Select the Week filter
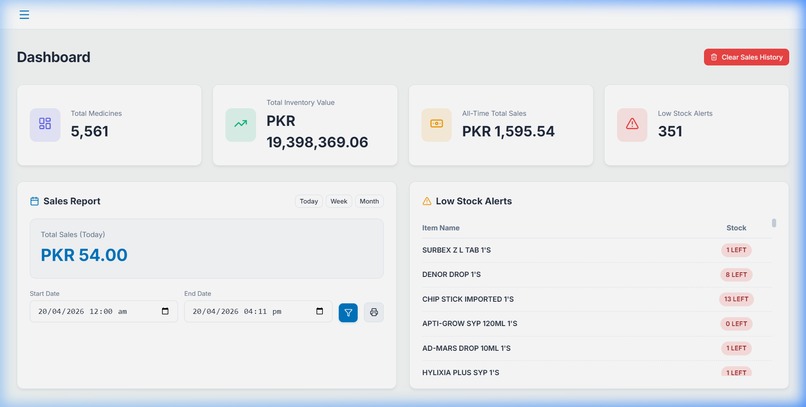 (x=339, y=201)
